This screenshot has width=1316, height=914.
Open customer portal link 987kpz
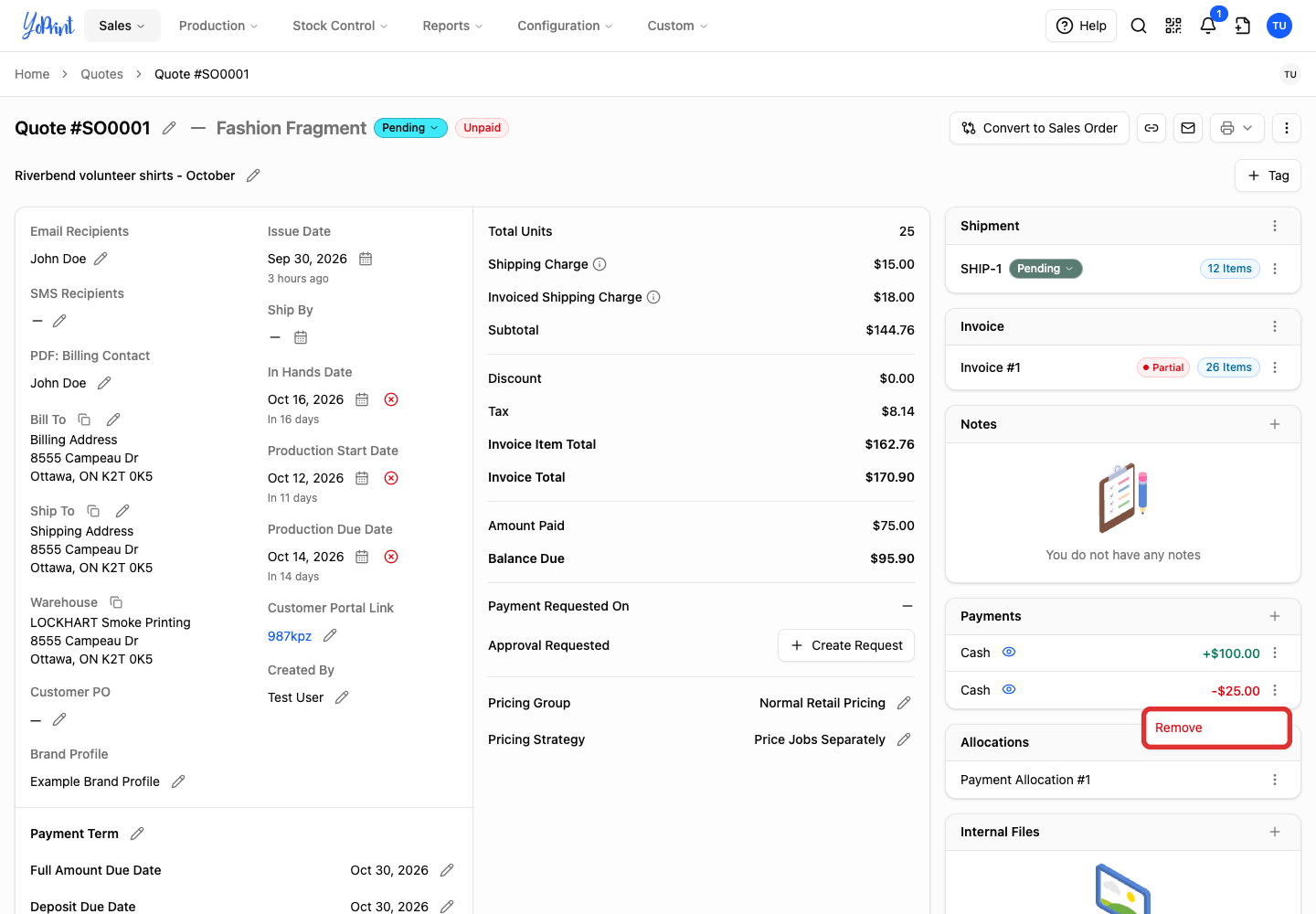click(290, 636)
